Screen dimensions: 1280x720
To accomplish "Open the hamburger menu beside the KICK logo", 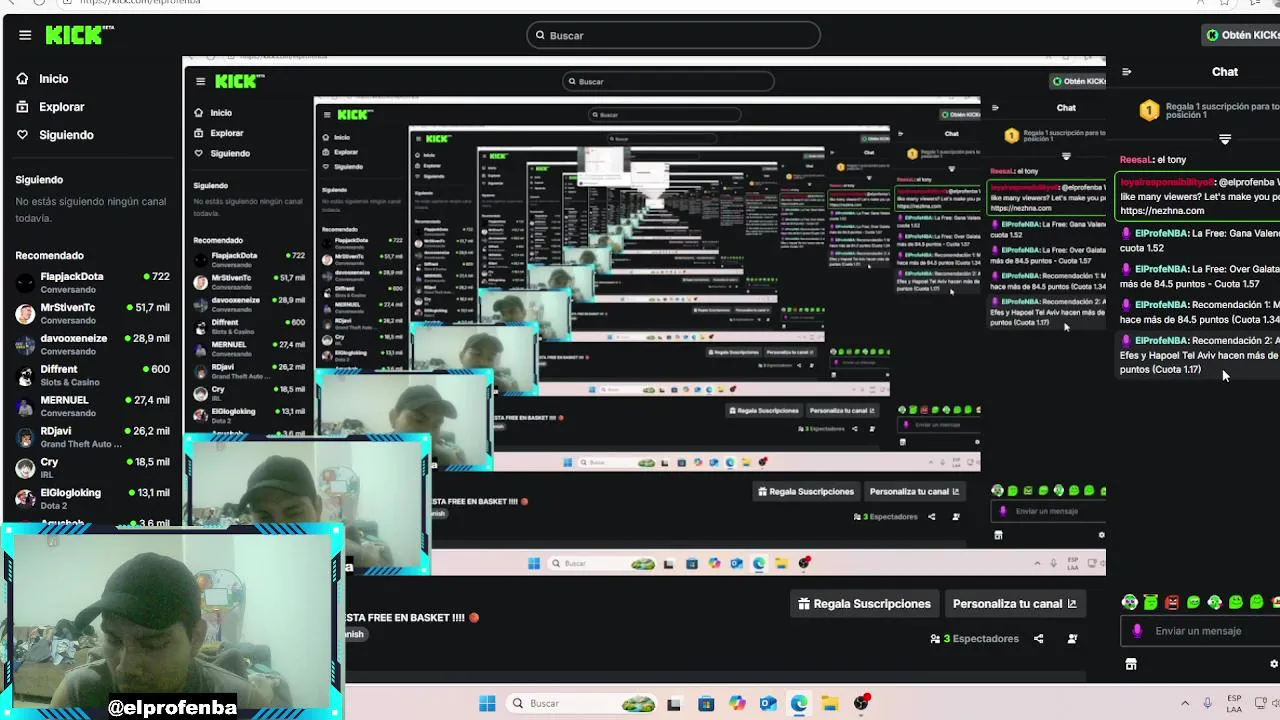I will point(25,35).
